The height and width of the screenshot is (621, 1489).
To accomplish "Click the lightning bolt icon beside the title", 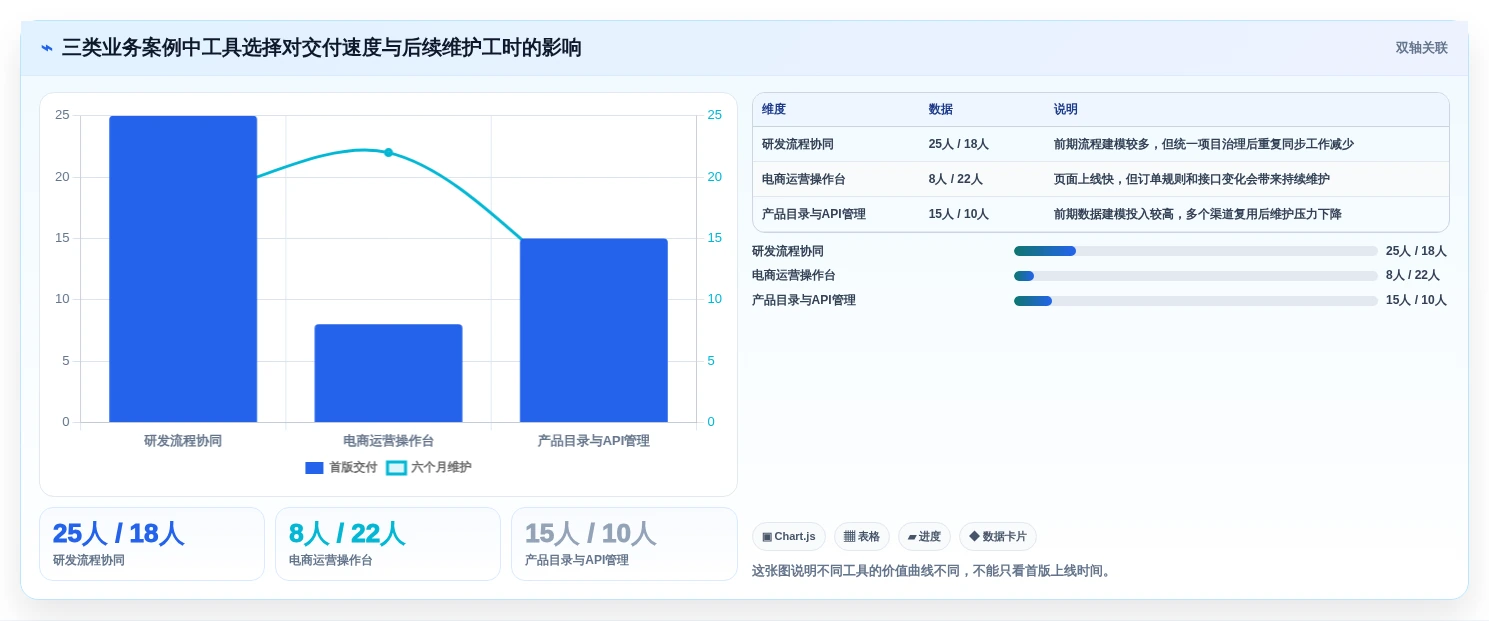I will click(x=47, y=48).
